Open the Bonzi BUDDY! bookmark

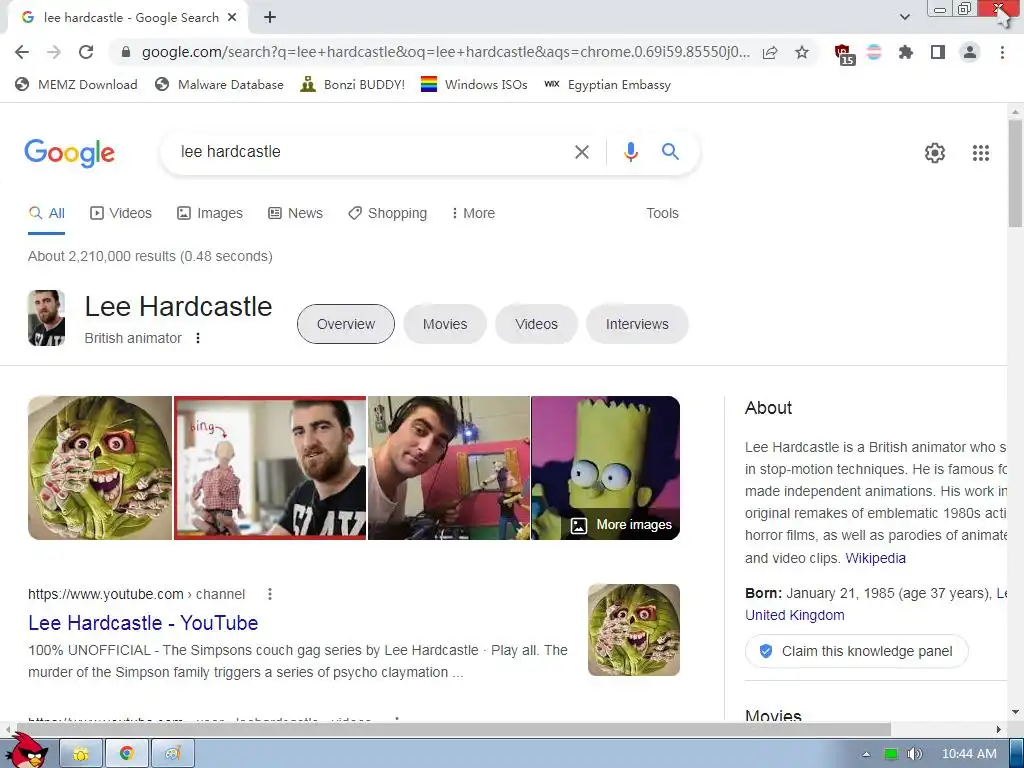point(353,85)
